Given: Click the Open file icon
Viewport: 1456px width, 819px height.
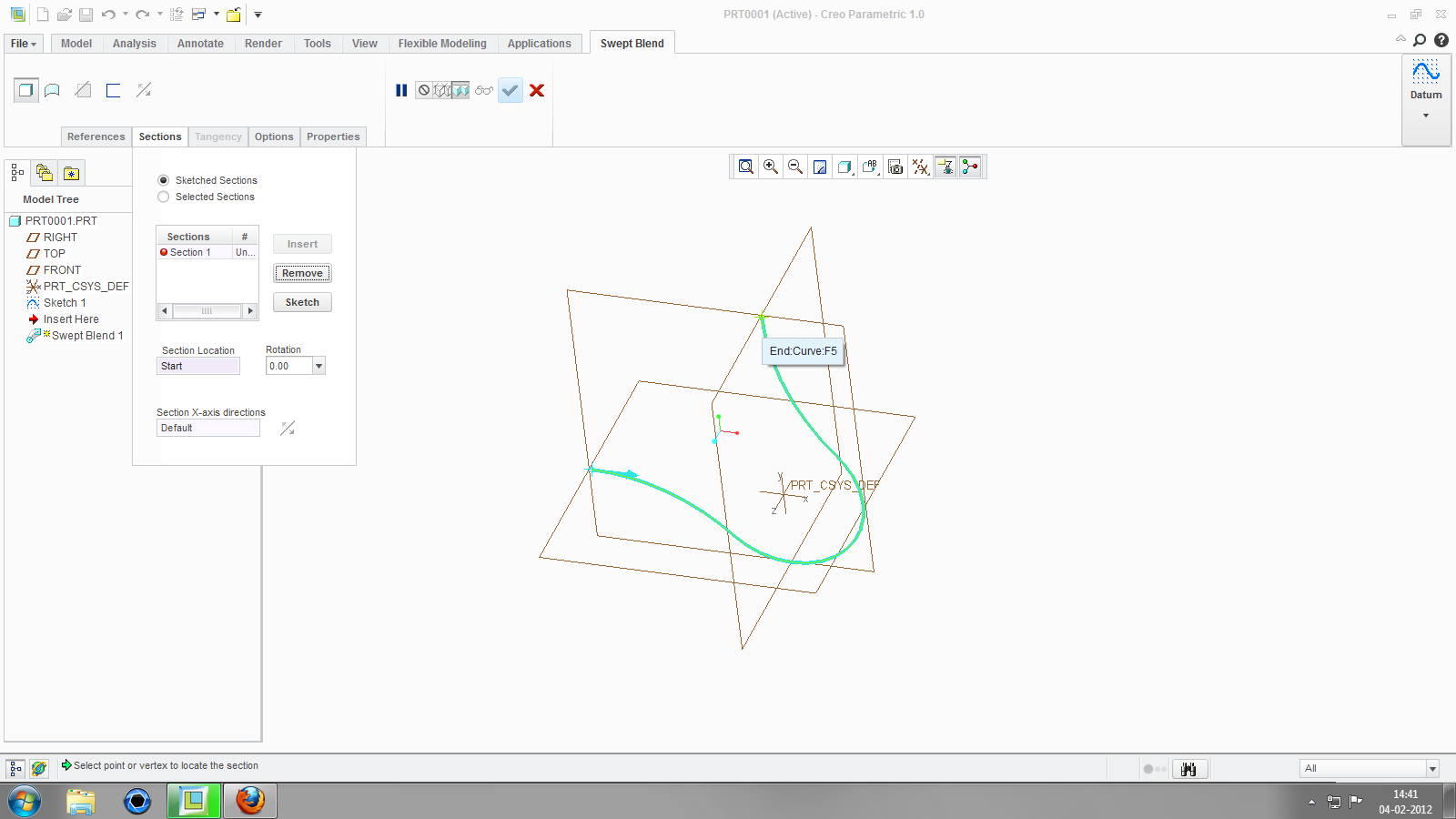Looking at the screenshot, I should pos(64,15).
